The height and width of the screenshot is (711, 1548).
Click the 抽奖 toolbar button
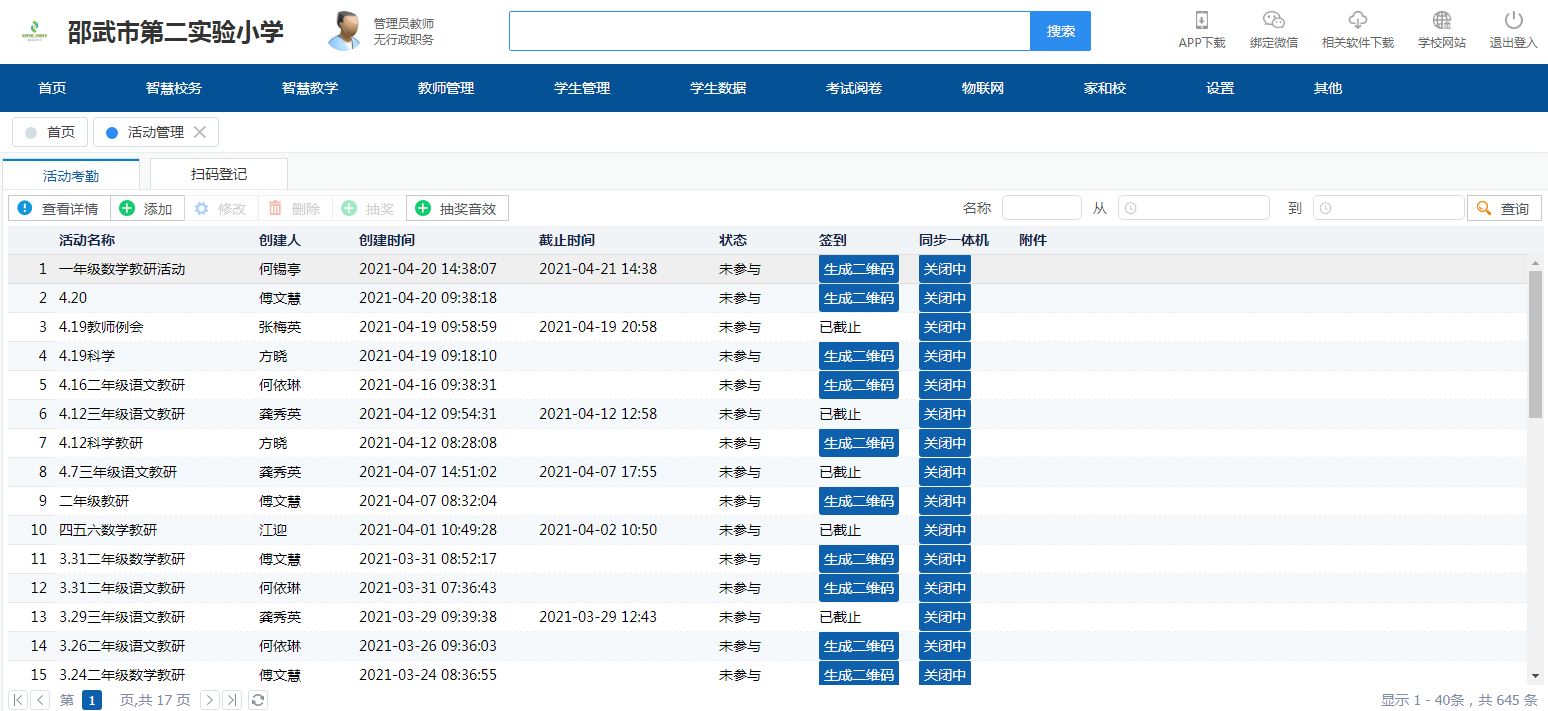pyautogui.click(x=369, y=208)
